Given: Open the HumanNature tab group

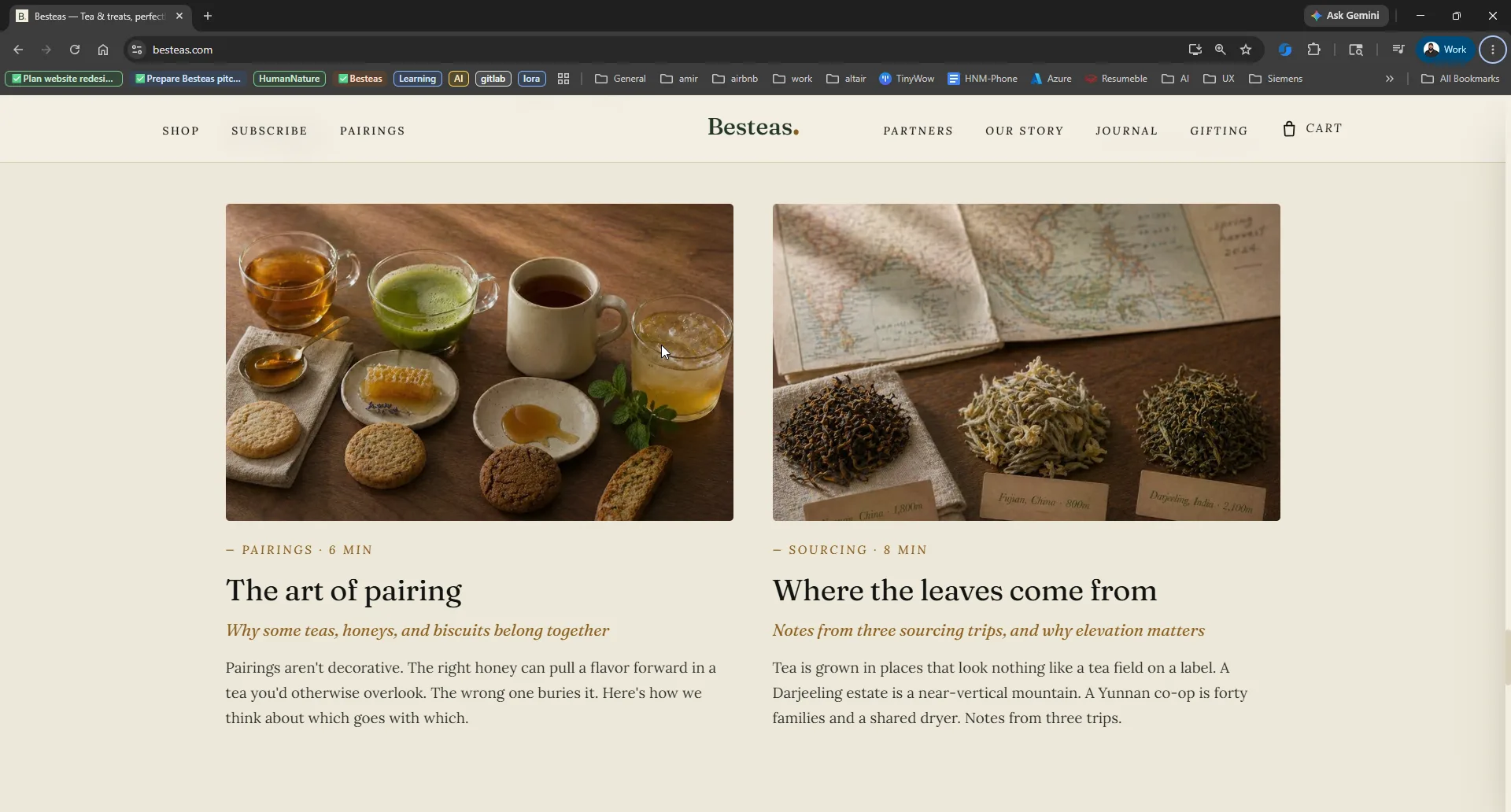Looking at the screenshot, I should point(290,79).
